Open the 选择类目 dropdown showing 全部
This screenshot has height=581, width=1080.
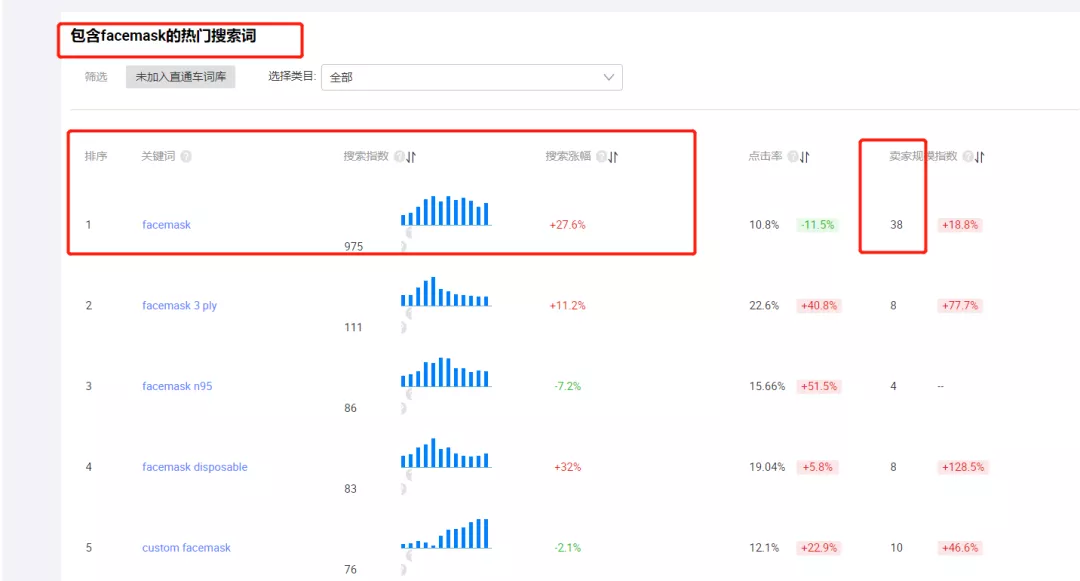click(x=471, y=77)
